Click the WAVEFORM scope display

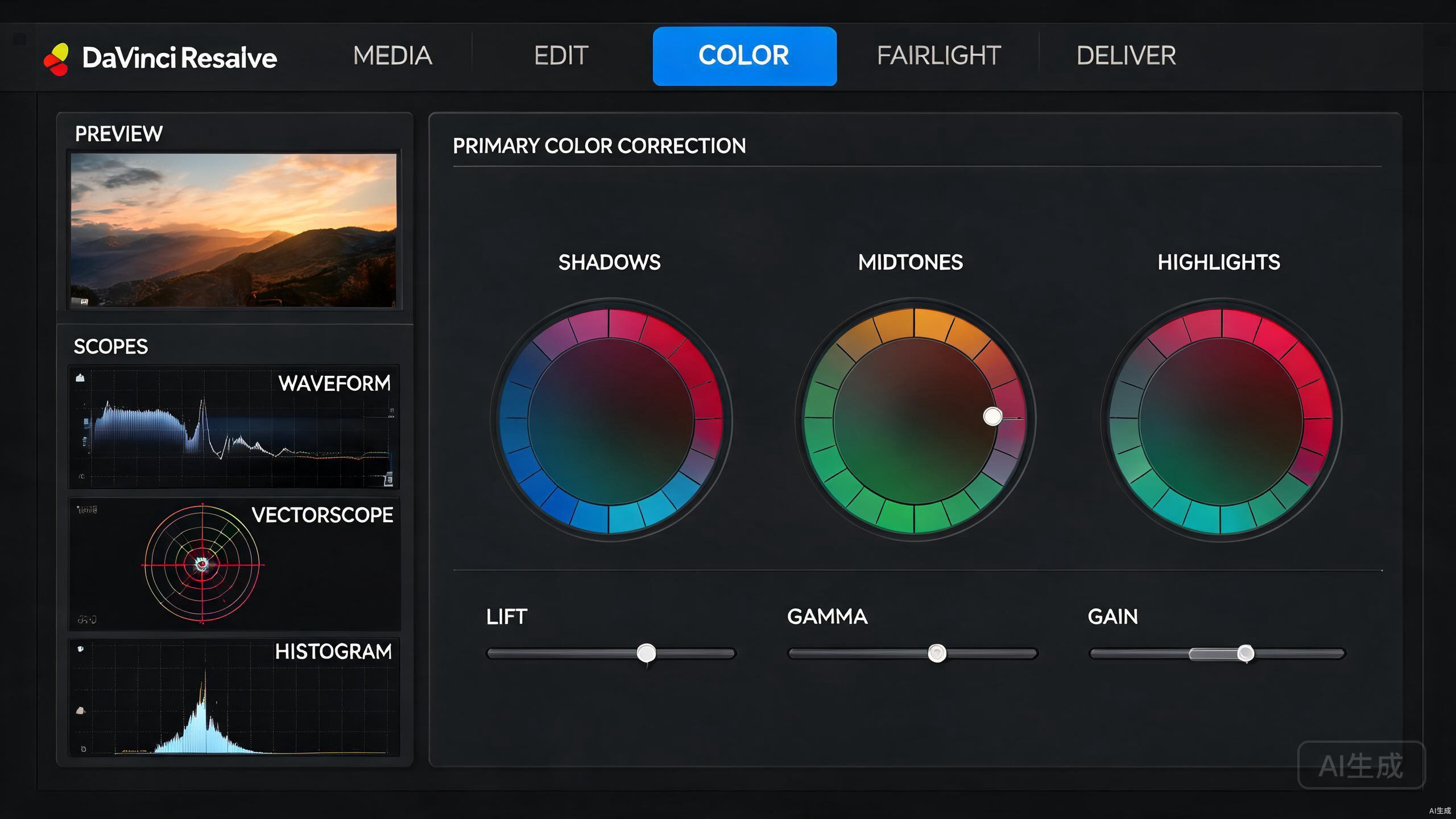coord(234,427)
